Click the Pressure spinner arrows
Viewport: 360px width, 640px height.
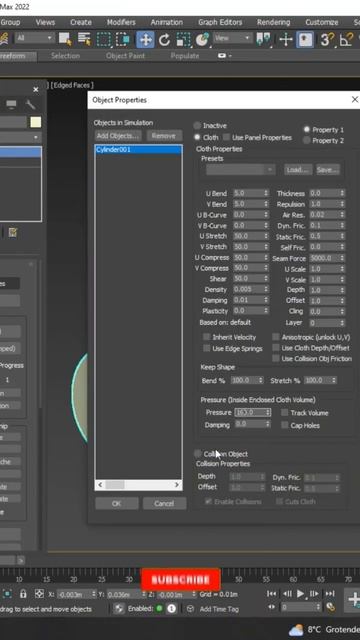268,412
